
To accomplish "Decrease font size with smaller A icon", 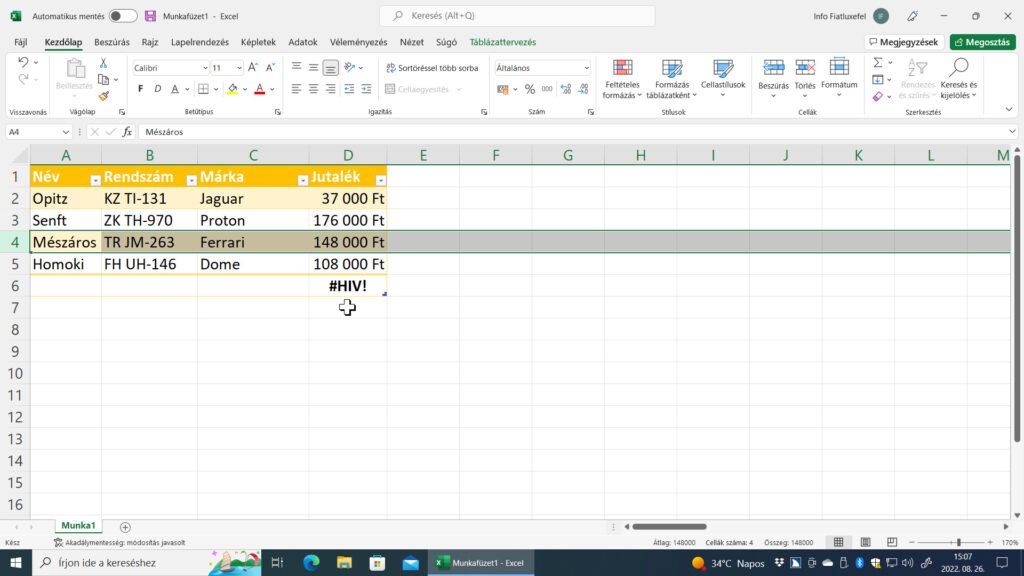I will pyautogui.click(x=270, y=67).
